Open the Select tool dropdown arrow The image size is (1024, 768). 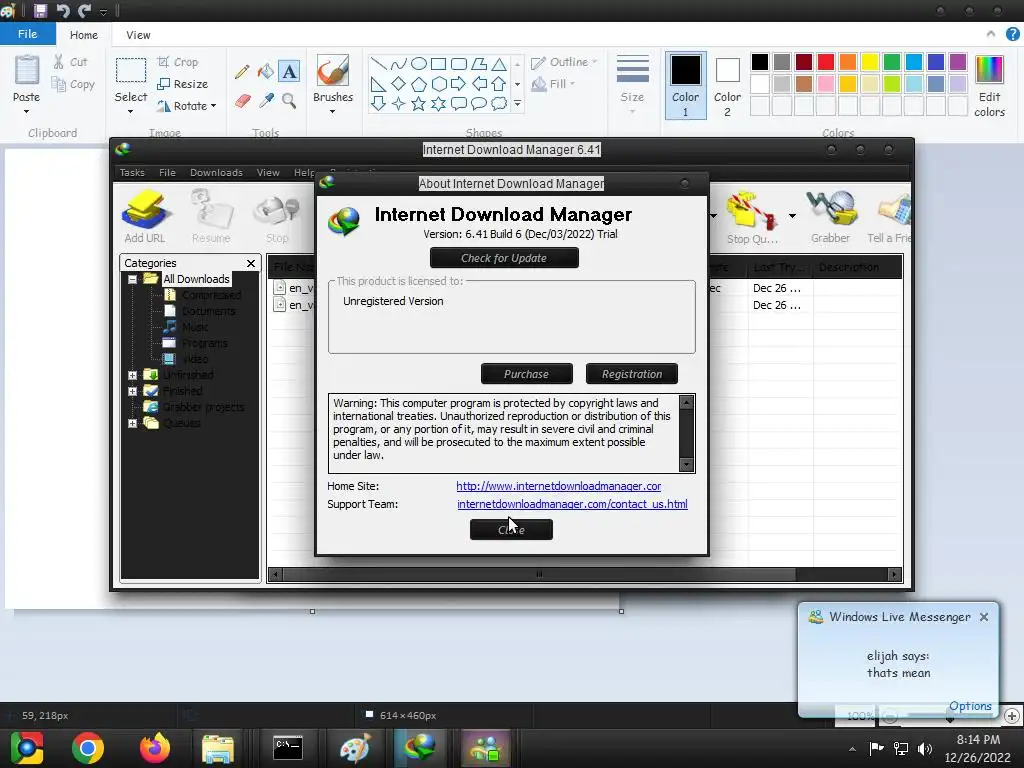pyautogui.click(x=131, y=112)
